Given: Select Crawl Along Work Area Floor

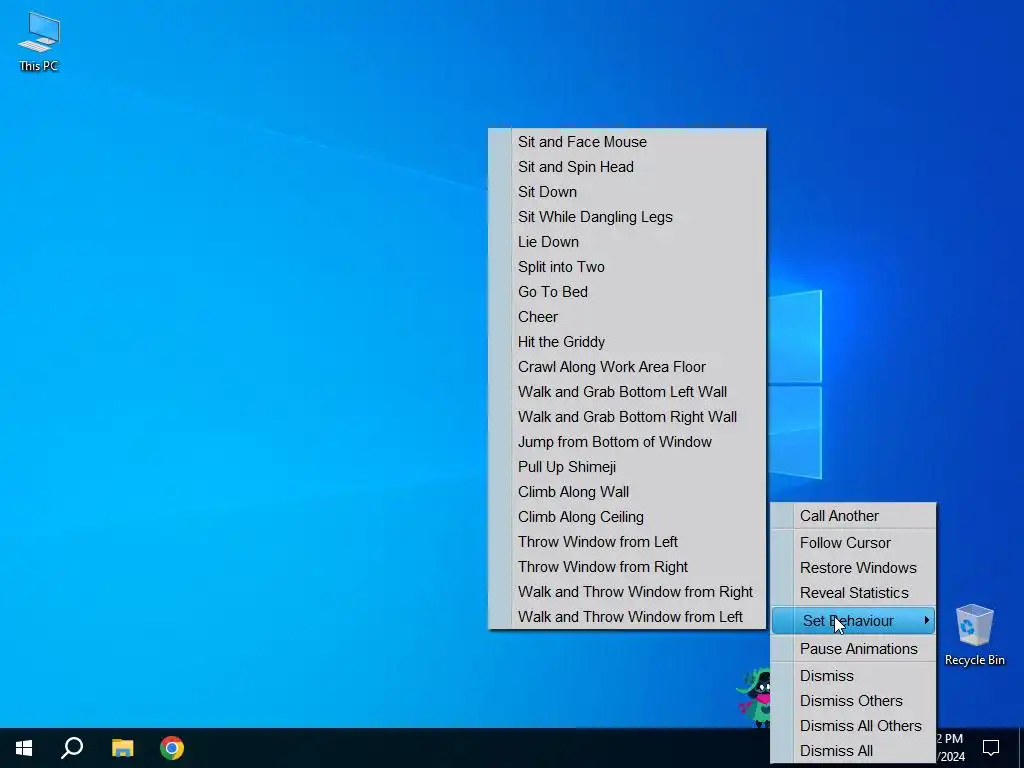Looking at the screenshot, I should 627,367.
